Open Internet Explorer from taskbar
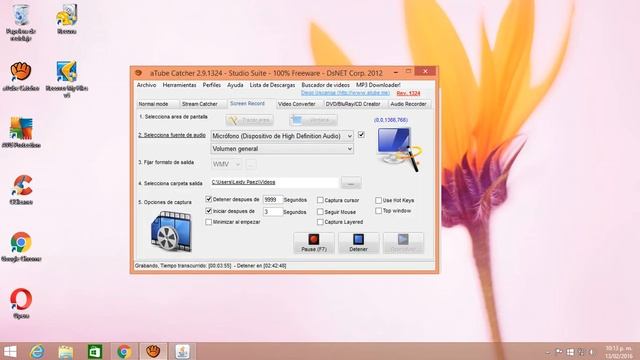Image resolution: width=640 pixels, height=360 pixels. coord(37,352)
